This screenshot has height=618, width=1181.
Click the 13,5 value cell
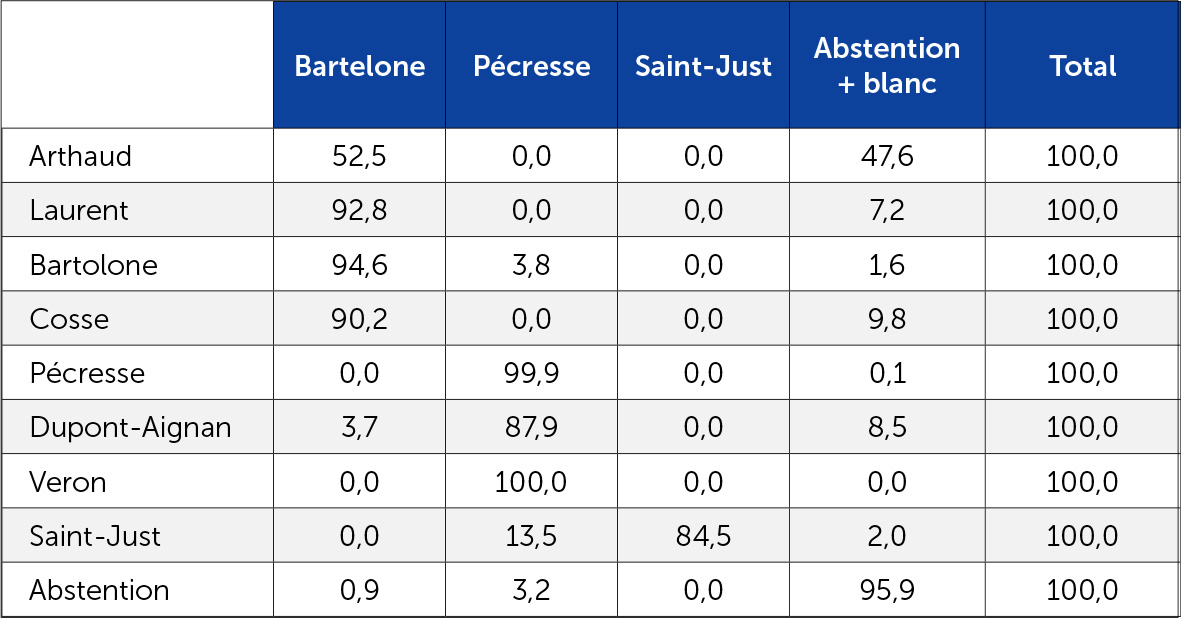(x=531, y=536)
